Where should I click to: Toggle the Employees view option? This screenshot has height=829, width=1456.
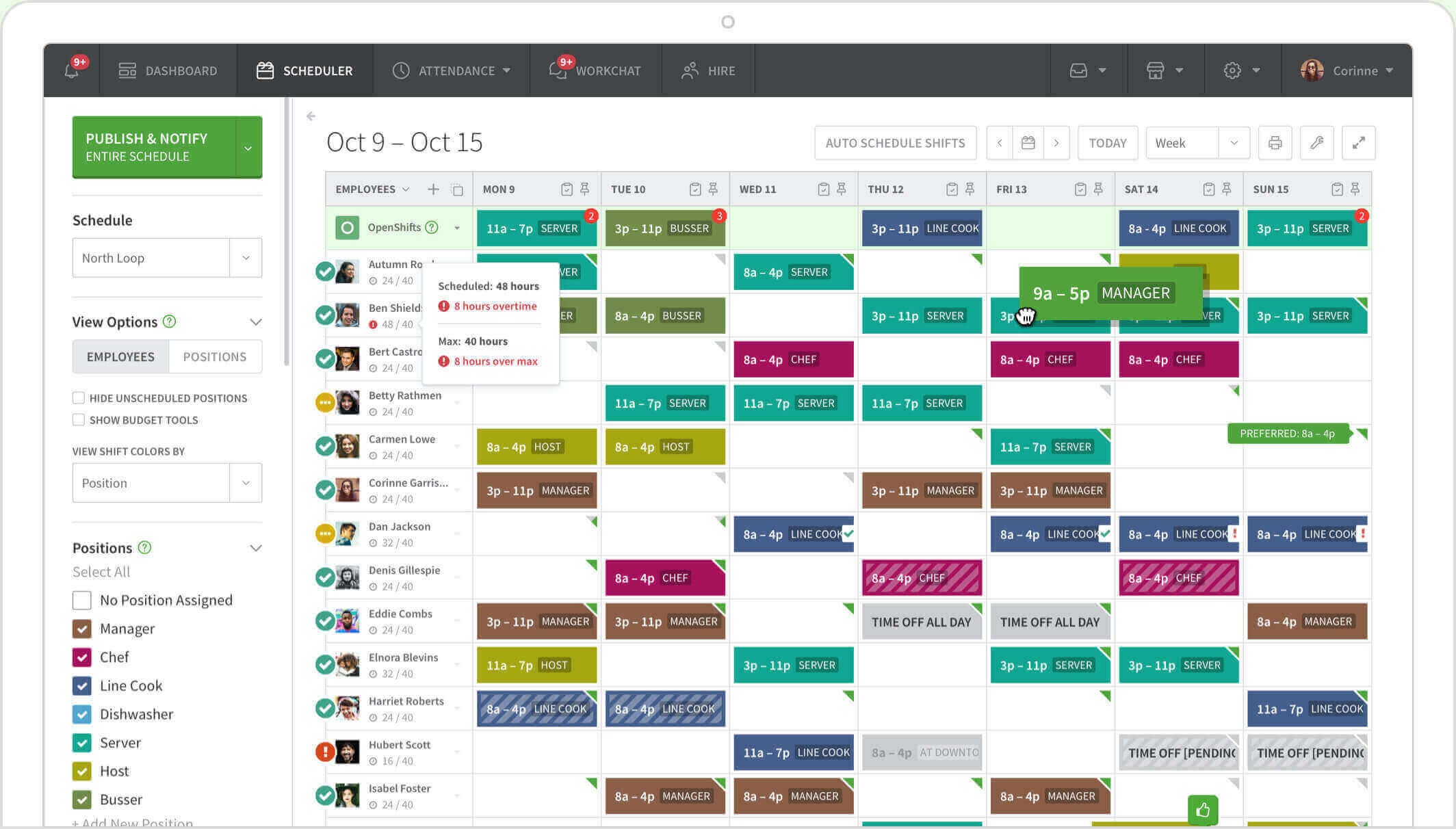pos(120,356)
